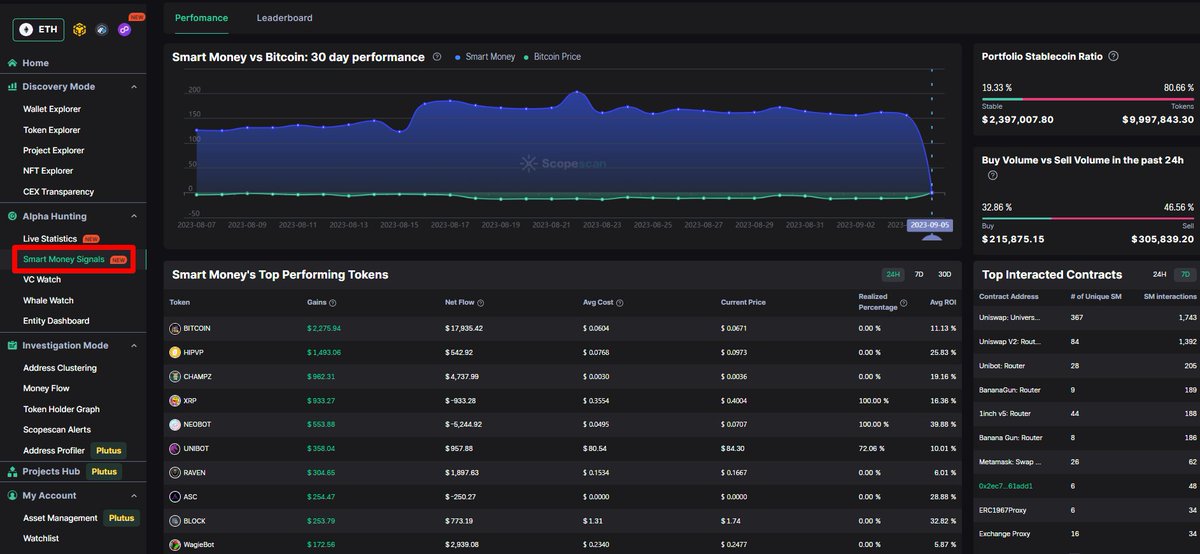The height and width of the screenshot is (554, 1200).
Task: Click the CHAMPZ token icon
Action: click(x=175, y=376)
